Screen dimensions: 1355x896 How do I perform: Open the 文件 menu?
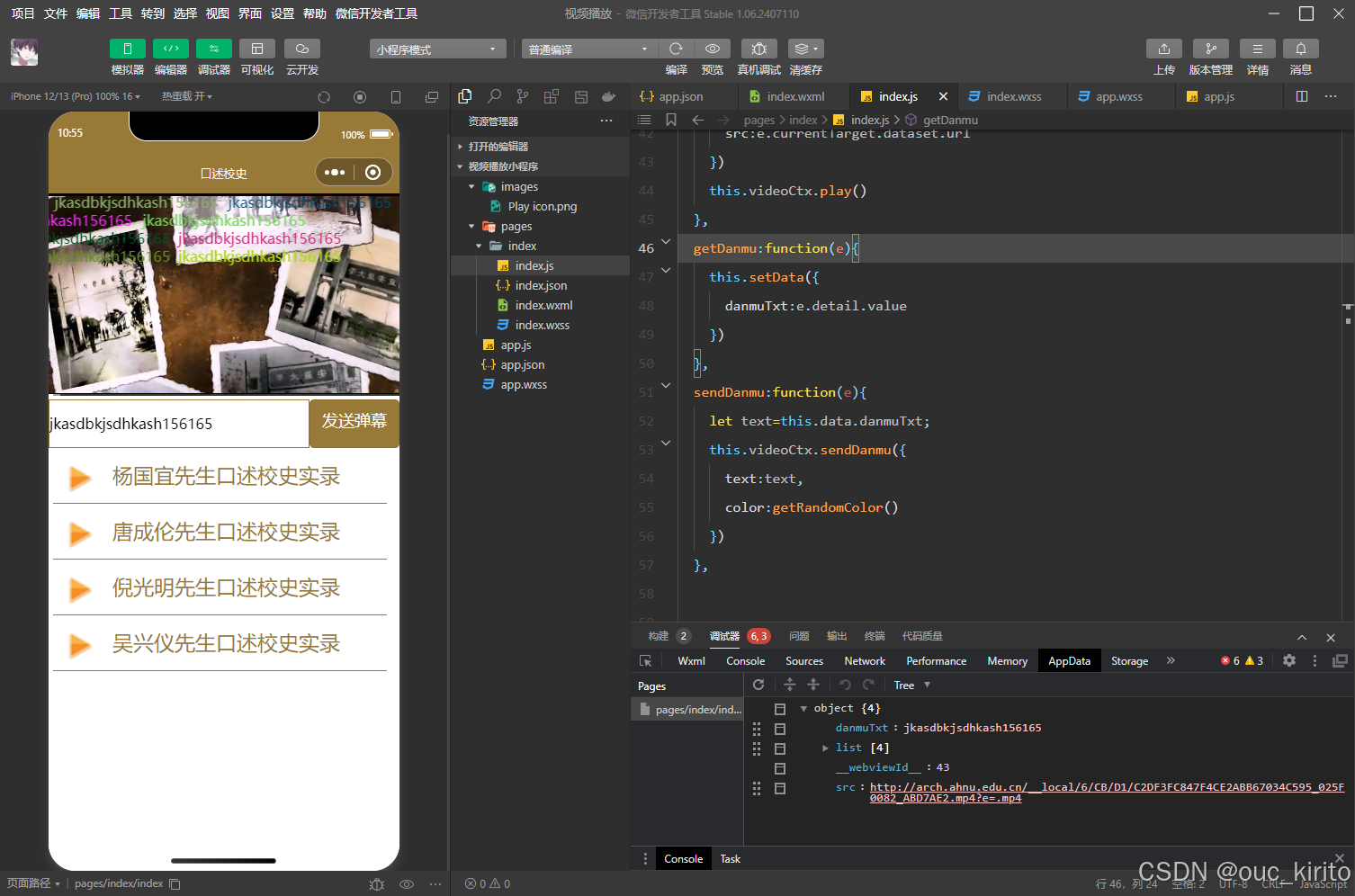tap(56, 13)
